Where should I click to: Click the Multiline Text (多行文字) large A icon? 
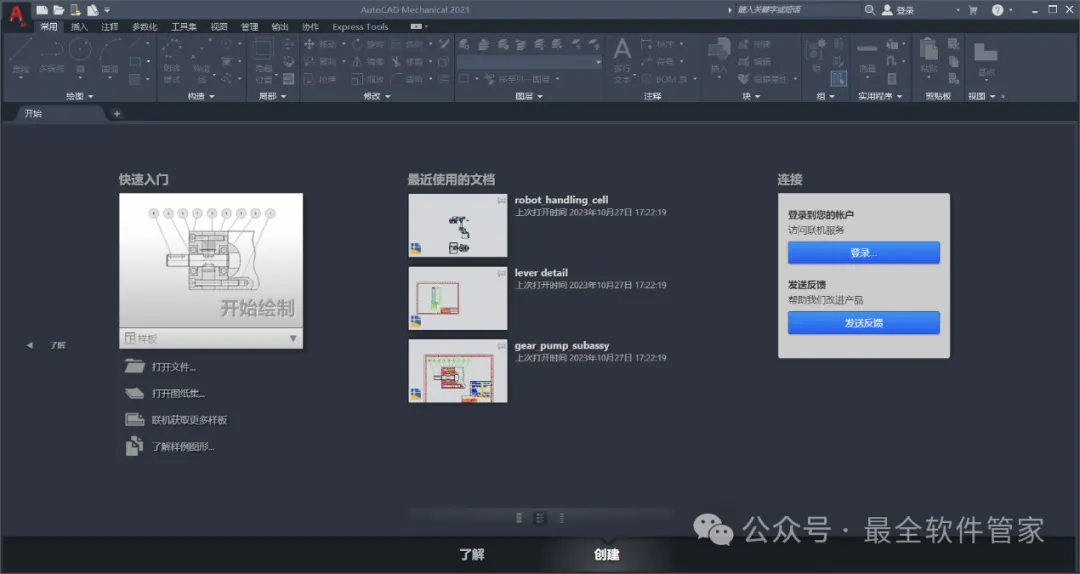[622, 50]
